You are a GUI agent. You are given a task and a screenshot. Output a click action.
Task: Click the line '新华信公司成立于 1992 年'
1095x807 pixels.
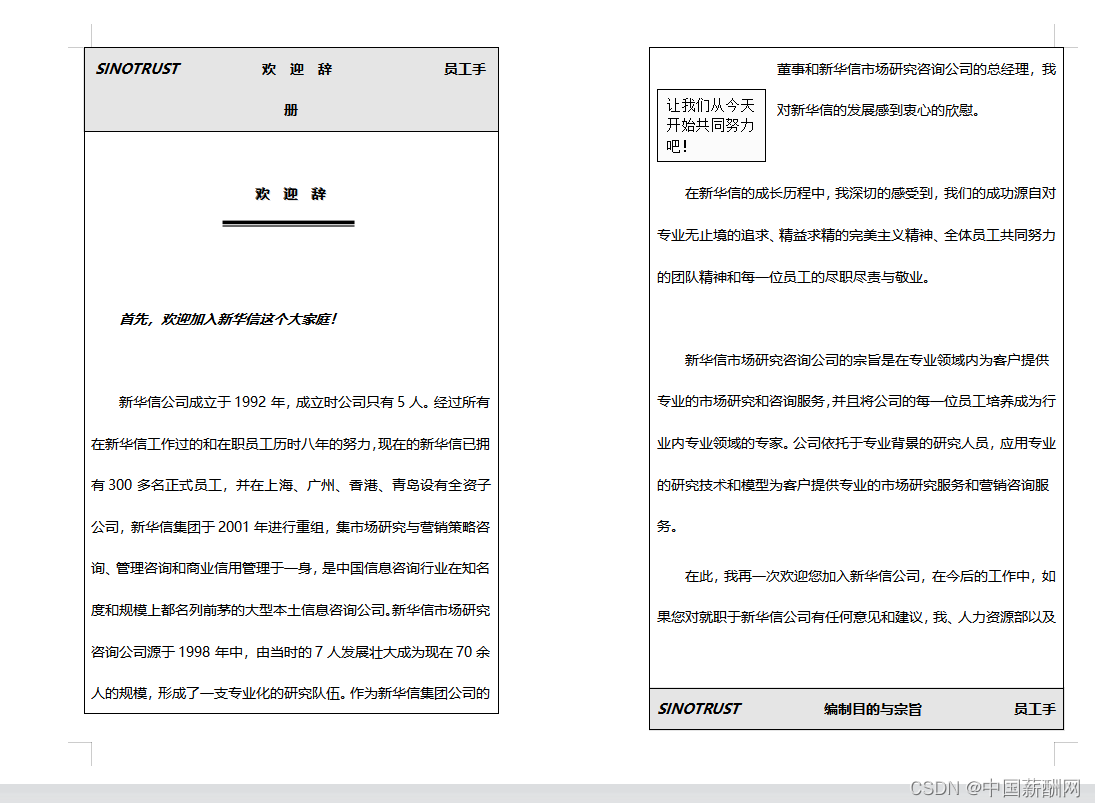[x=304, y=402]
